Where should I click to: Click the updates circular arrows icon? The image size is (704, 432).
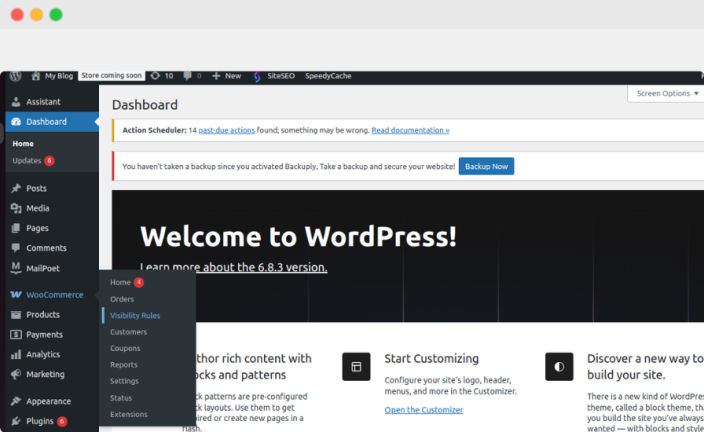(155, 76)
